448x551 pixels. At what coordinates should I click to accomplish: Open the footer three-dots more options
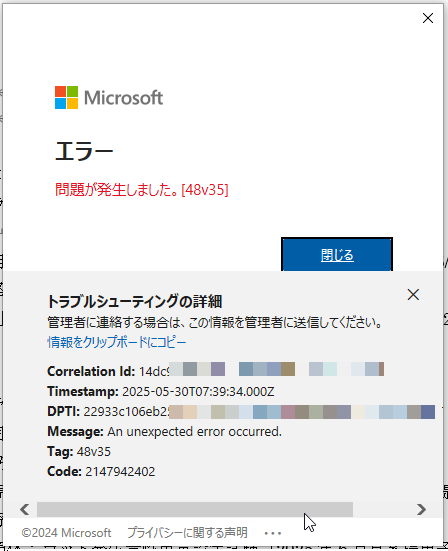coord(273,533)
